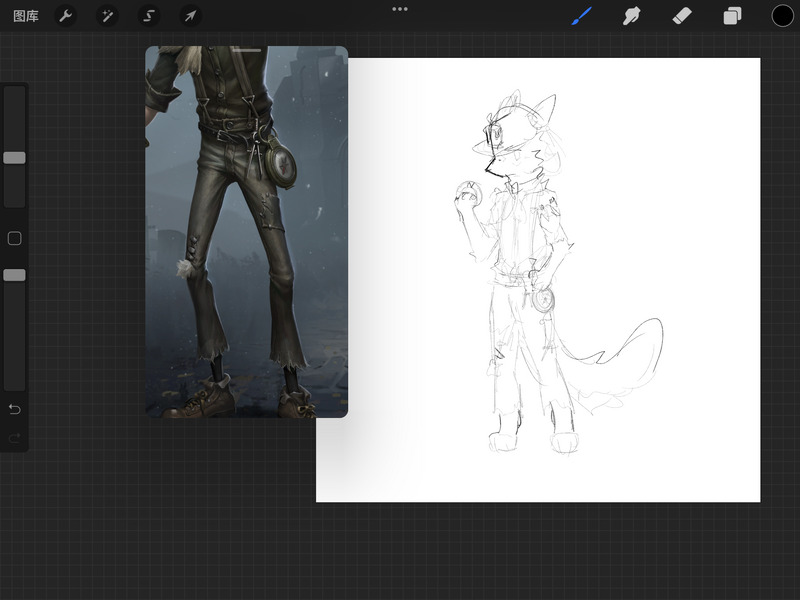Activate the Transform arrow tool
This screenshot has width=800, height=600.
tap(189, 16)
